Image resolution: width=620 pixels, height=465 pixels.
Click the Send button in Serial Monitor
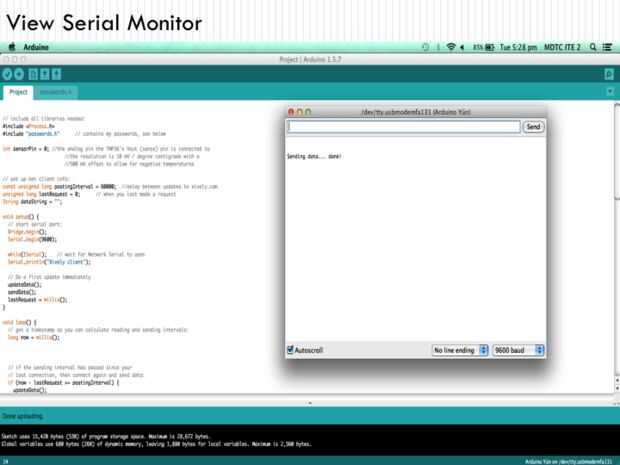pyautogui.click(x=533, y=127)
